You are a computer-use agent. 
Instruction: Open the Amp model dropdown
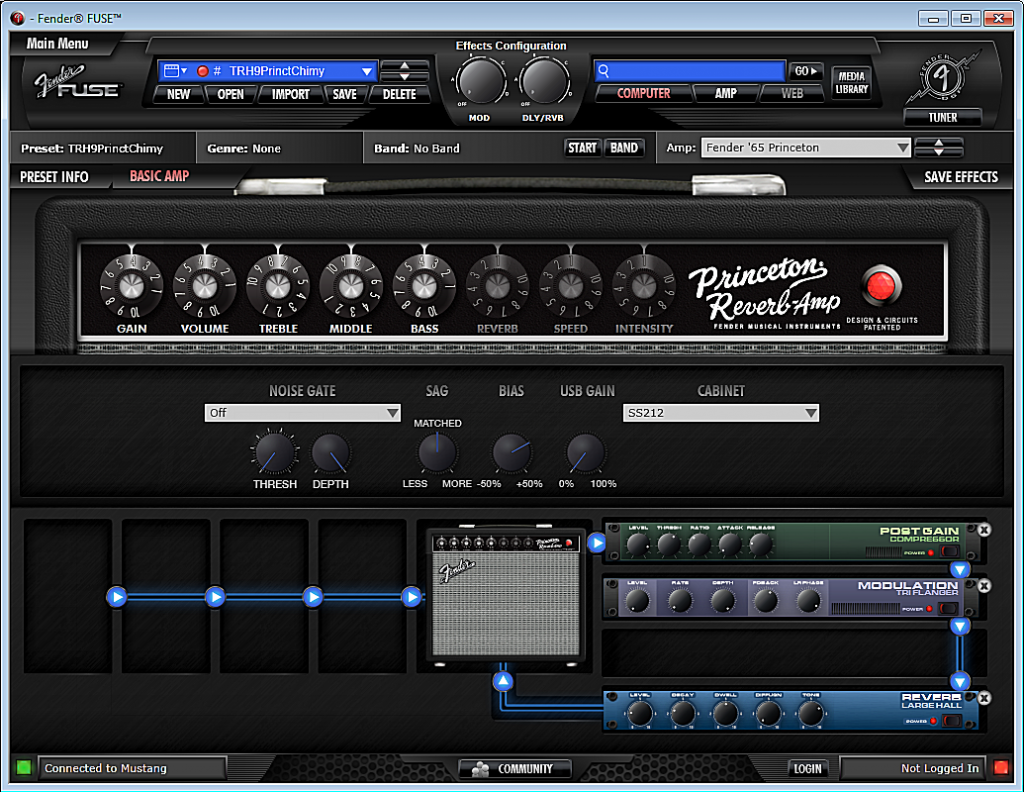tap(806, 148)
